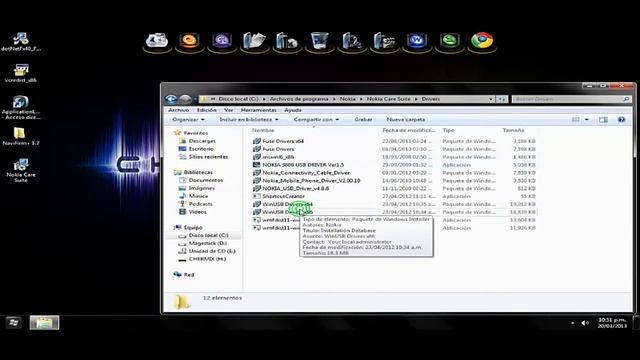640x360 pixels.
Task: Click Archivos de programa in the address bar
Action: coord(299,99)
